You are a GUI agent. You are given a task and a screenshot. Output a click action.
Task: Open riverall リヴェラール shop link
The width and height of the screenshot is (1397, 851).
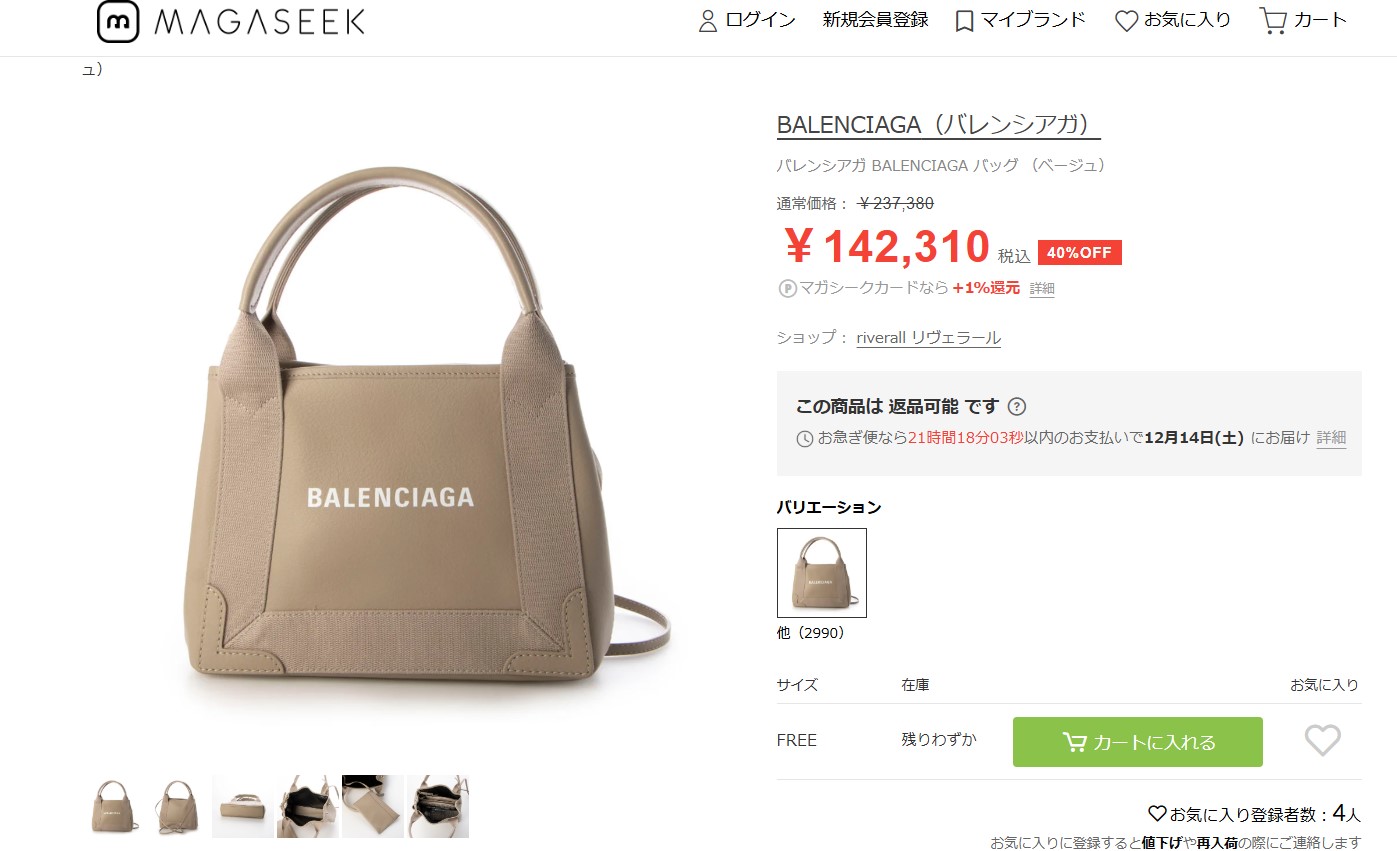[x=929, y=338]
